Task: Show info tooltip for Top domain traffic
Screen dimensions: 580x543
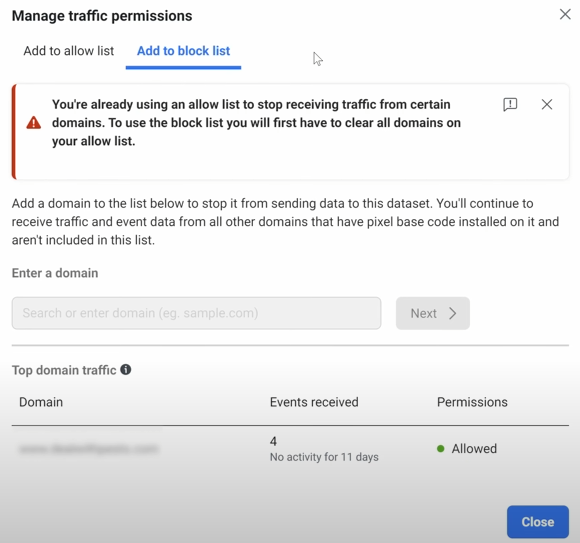Action: (126, 369)
